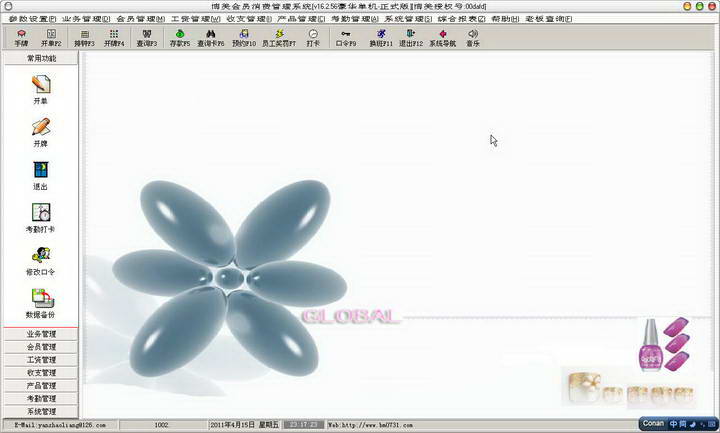720x433 pixels.
Task: Expand the 系统管理 sidebar group
Action: click(41, 411)
